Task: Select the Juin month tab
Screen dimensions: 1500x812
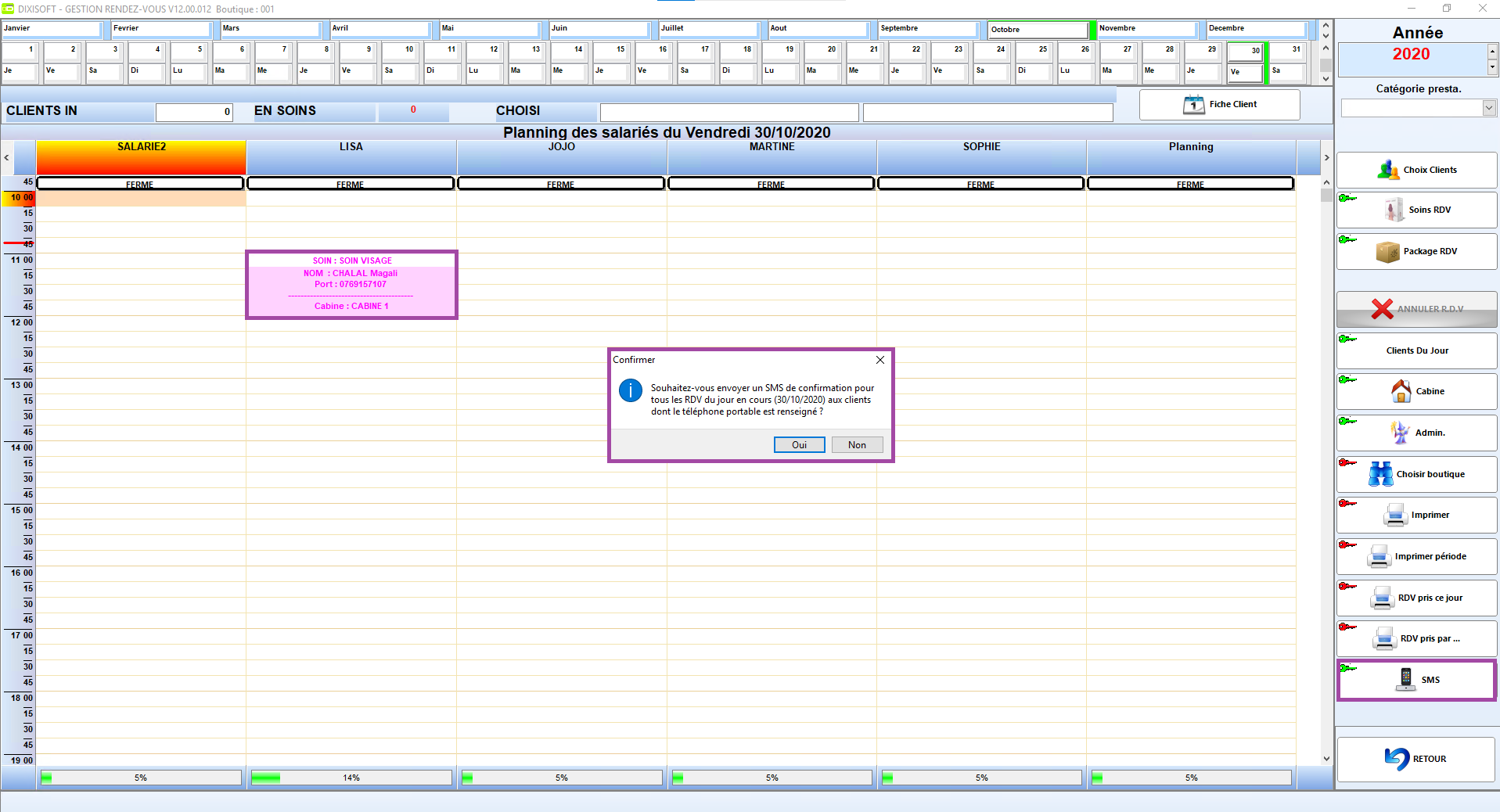Action: pyautogui.click(x=599, y=29)
